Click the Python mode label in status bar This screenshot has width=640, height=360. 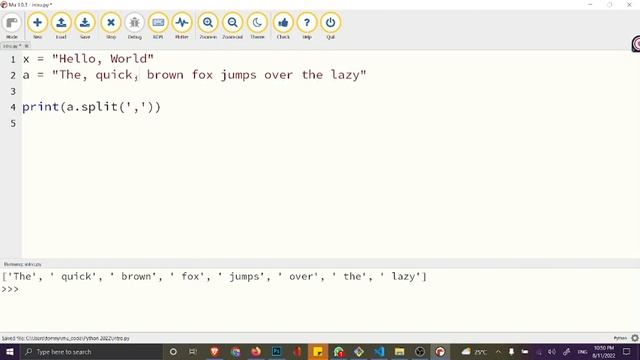pyautogui.click(x=620, y=338)
